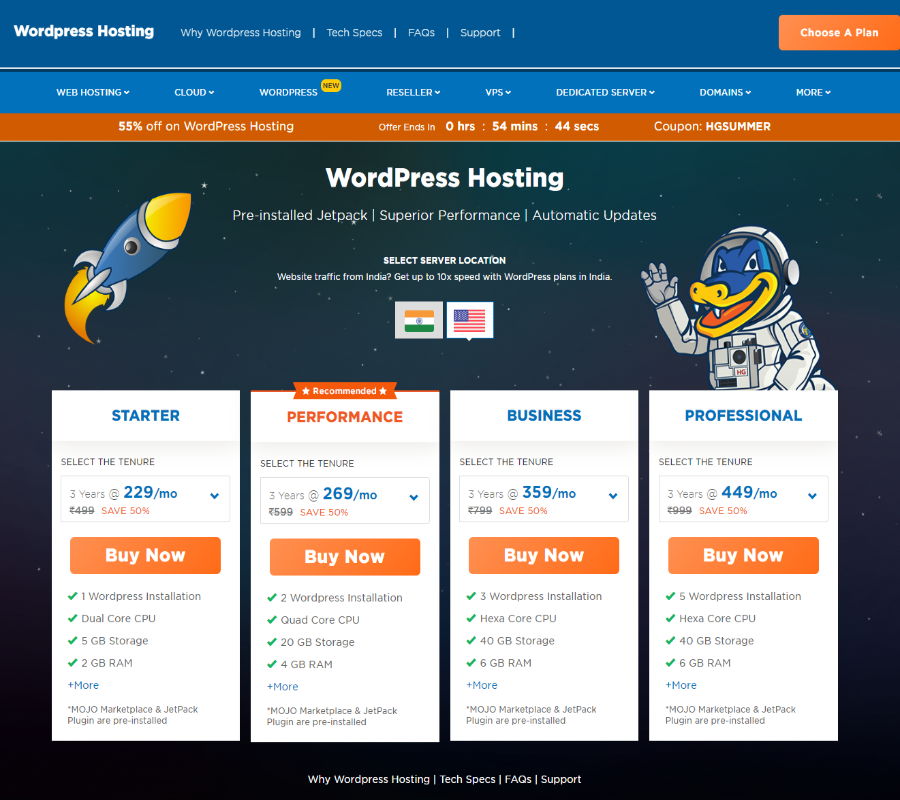The height and width of the screenshot is (800, 900).
Task: Click '40 GB Storage' in Business plan
Action: tap(517, 640)
